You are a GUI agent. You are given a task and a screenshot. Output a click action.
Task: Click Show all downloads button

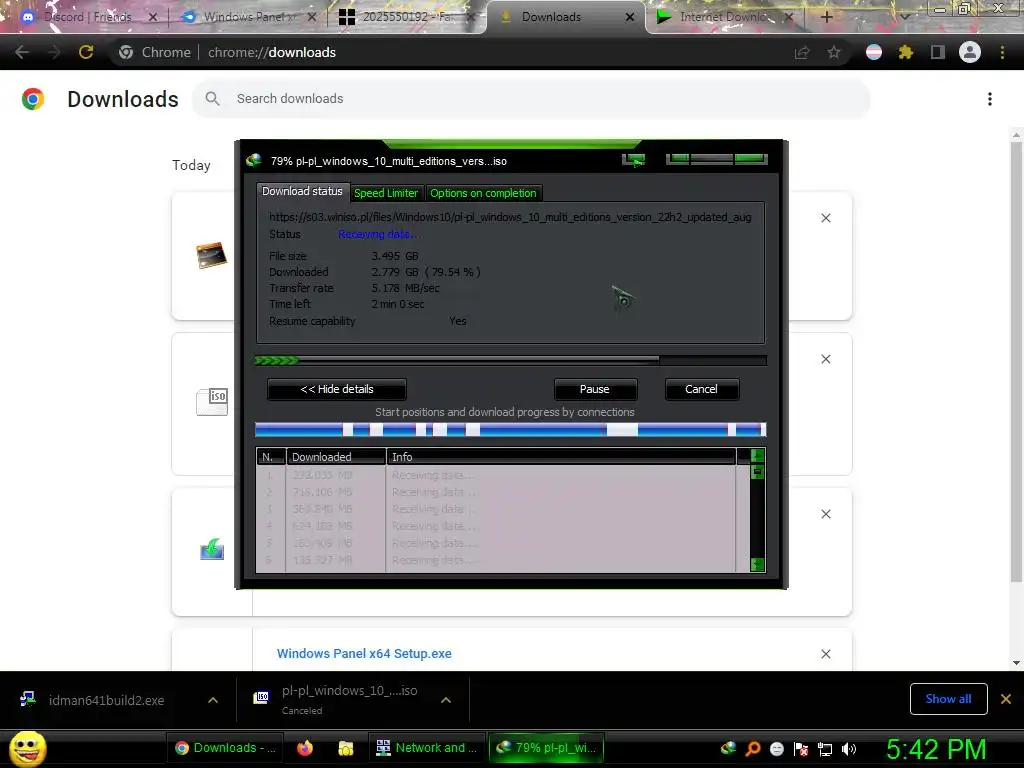click(x=948, y=699)
